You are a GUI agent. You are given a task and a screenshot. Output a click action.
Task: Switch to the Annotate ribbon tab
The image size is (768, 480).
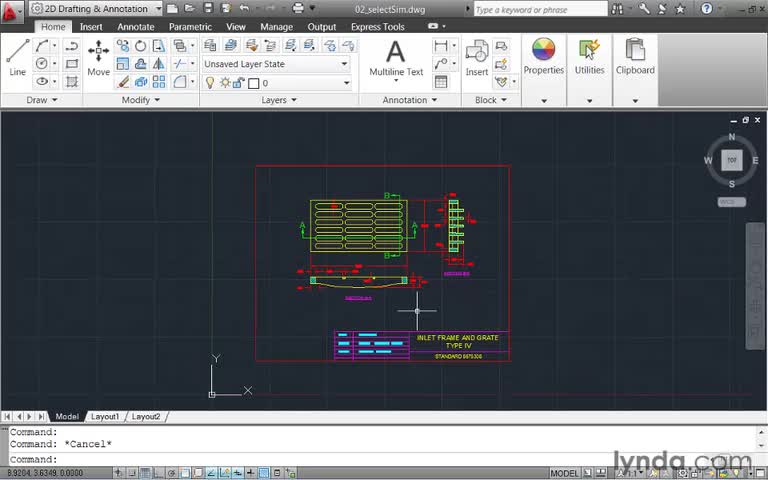136,27
